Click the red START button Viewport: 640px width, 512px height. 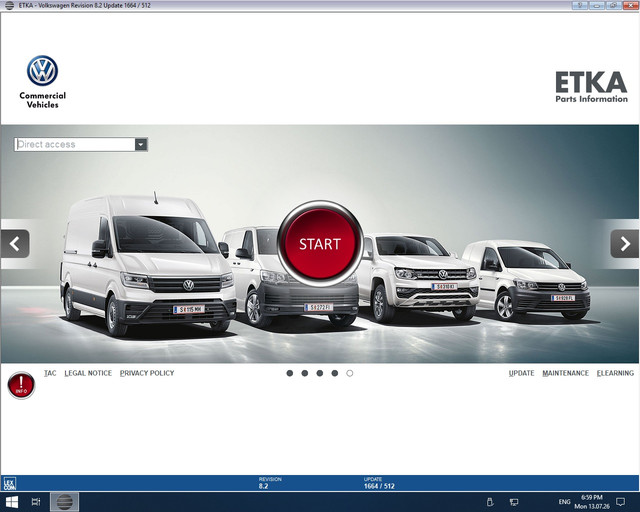tap(320, 243)
